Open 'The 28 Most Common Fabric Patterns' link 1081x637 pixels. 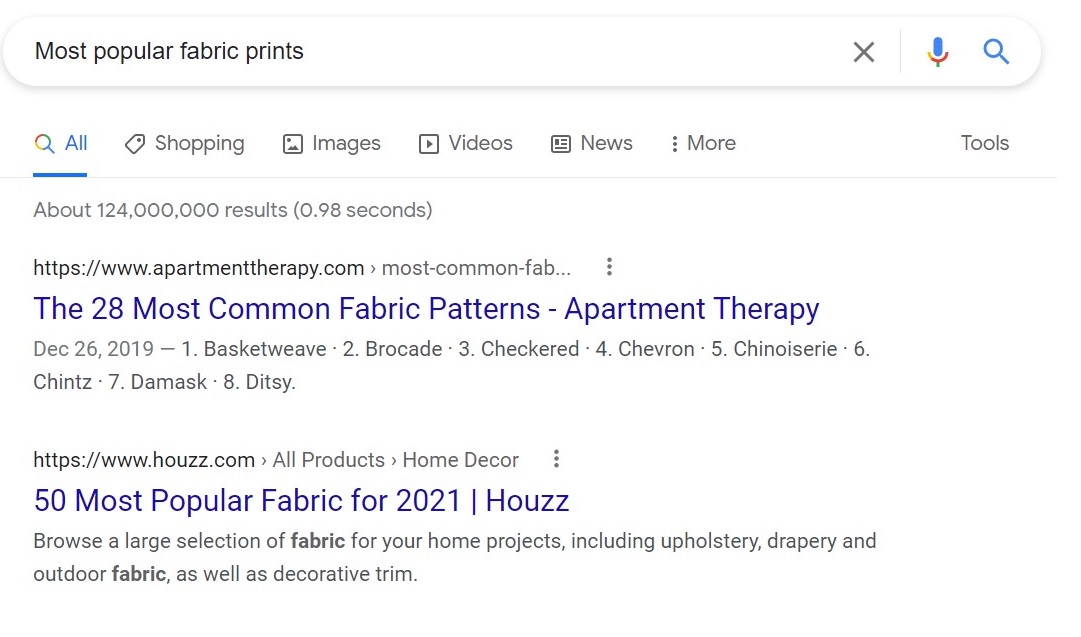pyautogui.click(x=426, y=309)
